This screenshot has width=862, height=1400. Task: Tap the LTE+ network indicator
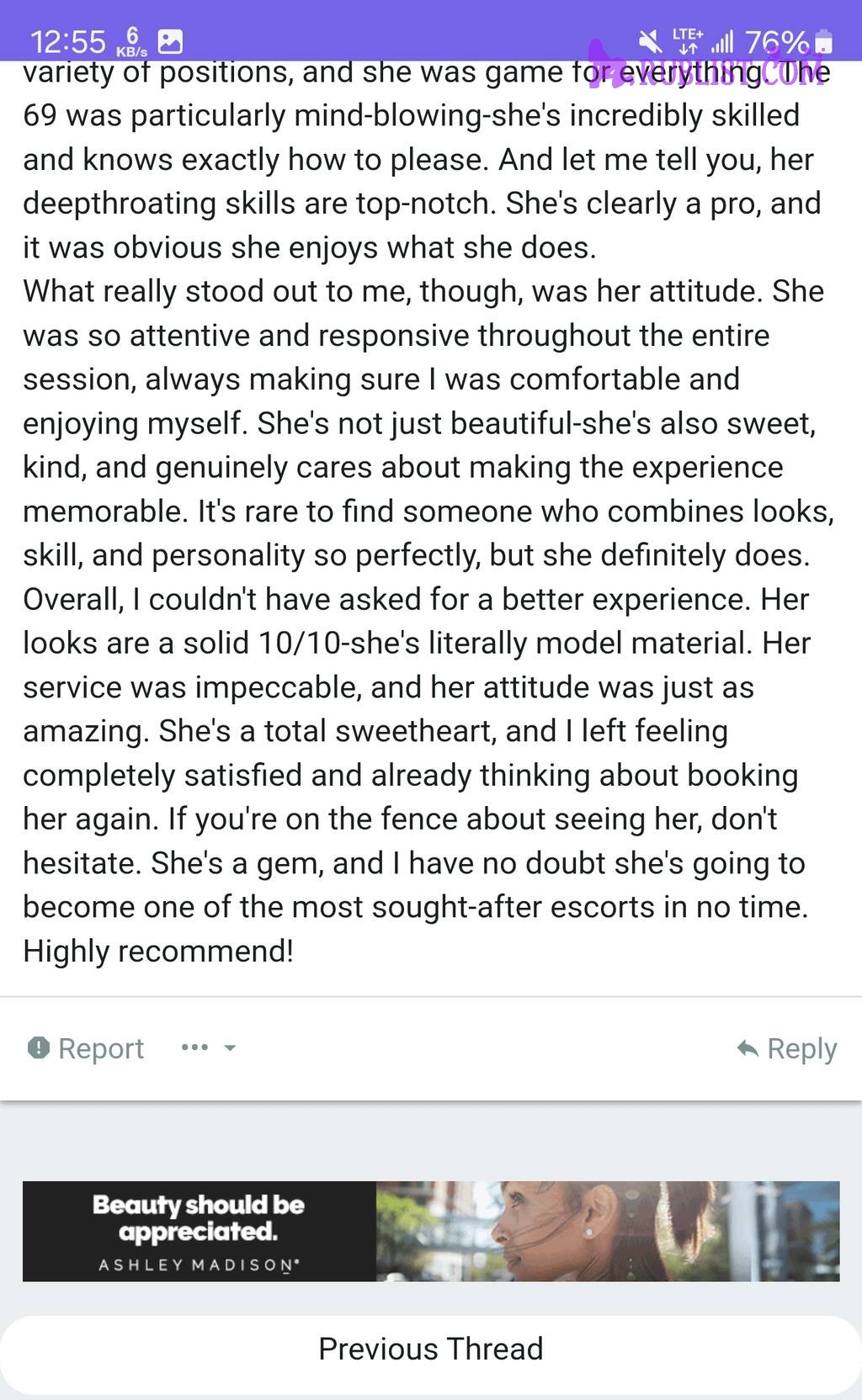(688, 40)
